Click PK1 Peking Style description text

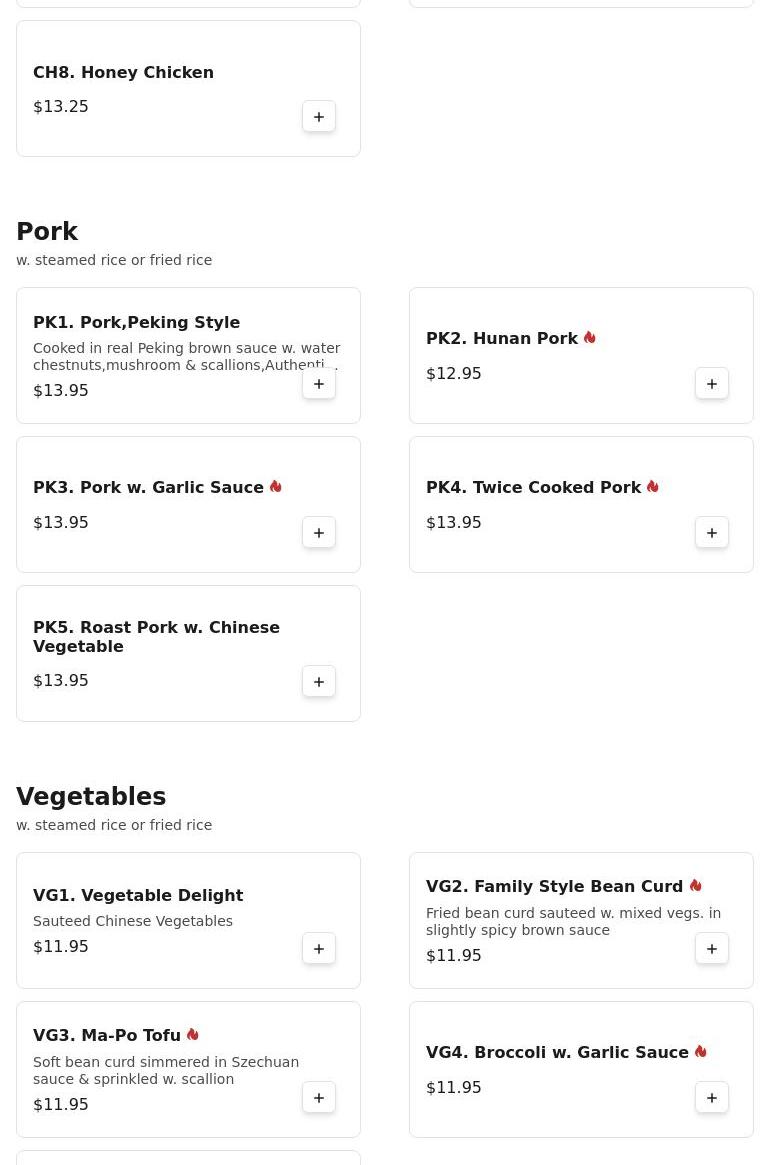186,357
